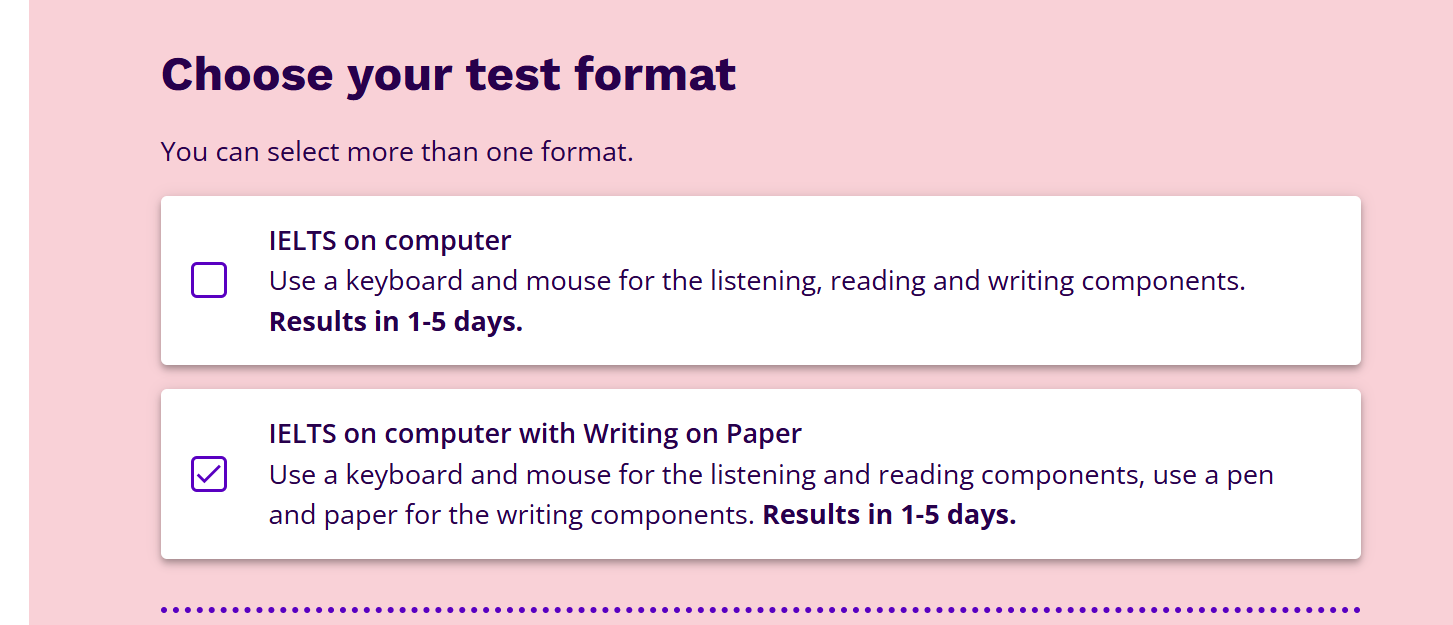1453x625 pixels.
Task: Click the keyboard and mouse description in first card
Action: (757, 281)
